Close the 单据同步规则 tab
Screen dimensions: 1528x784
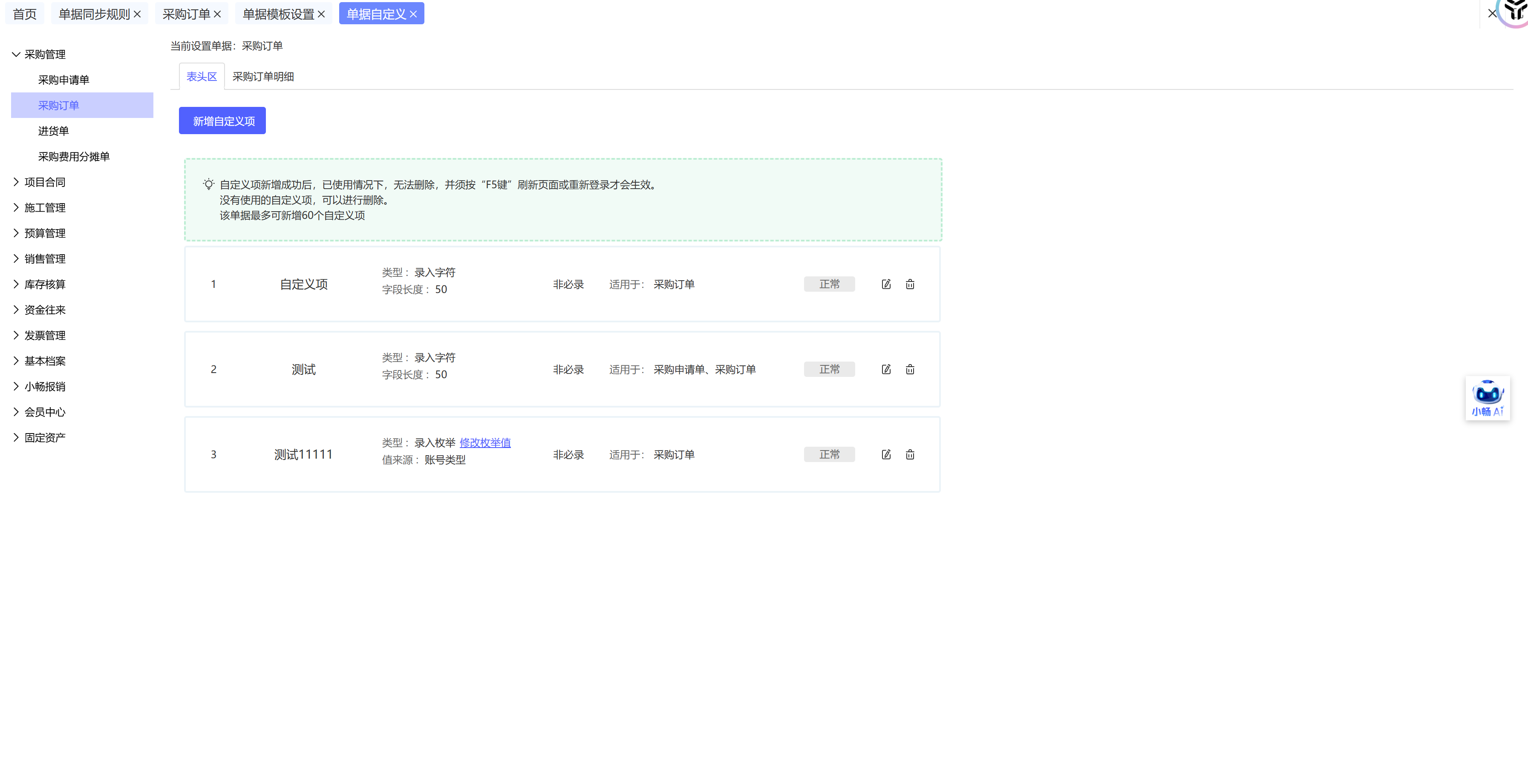(x=138, y=14)
